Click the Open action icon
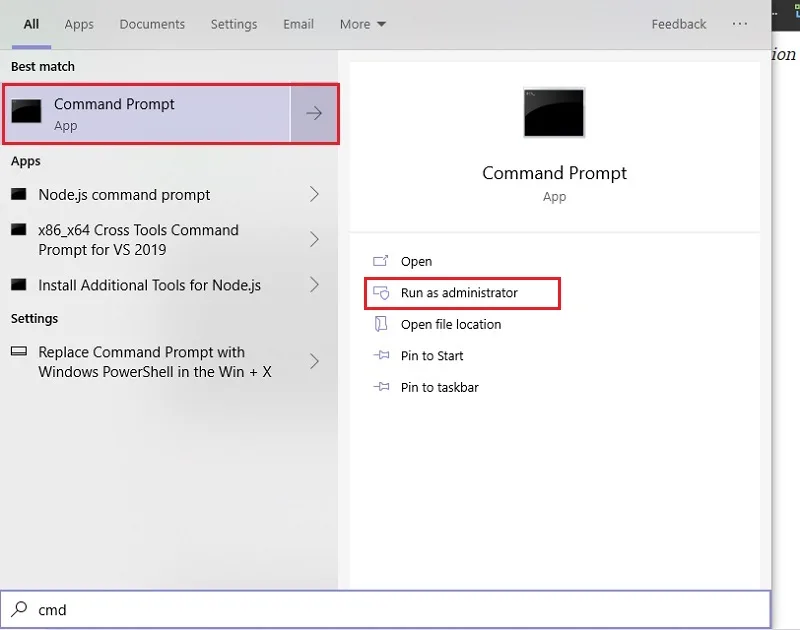This screenshot has height=630, width=800. coord(381,261)
